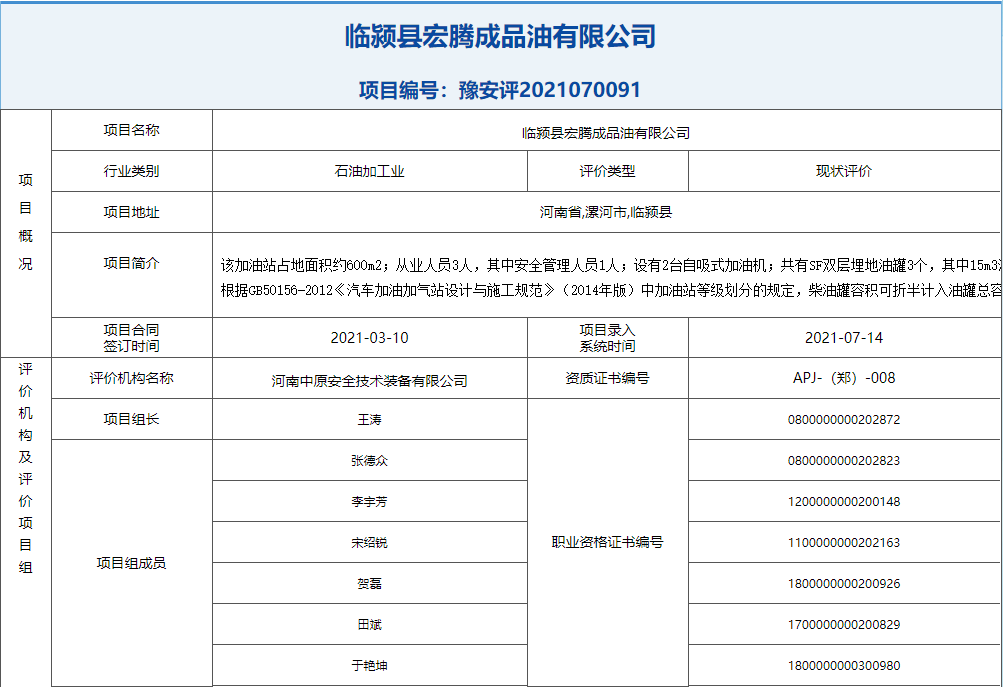Select certificate number 1100000000202163
Screen dimensions: 1003x687
(843, 542)
